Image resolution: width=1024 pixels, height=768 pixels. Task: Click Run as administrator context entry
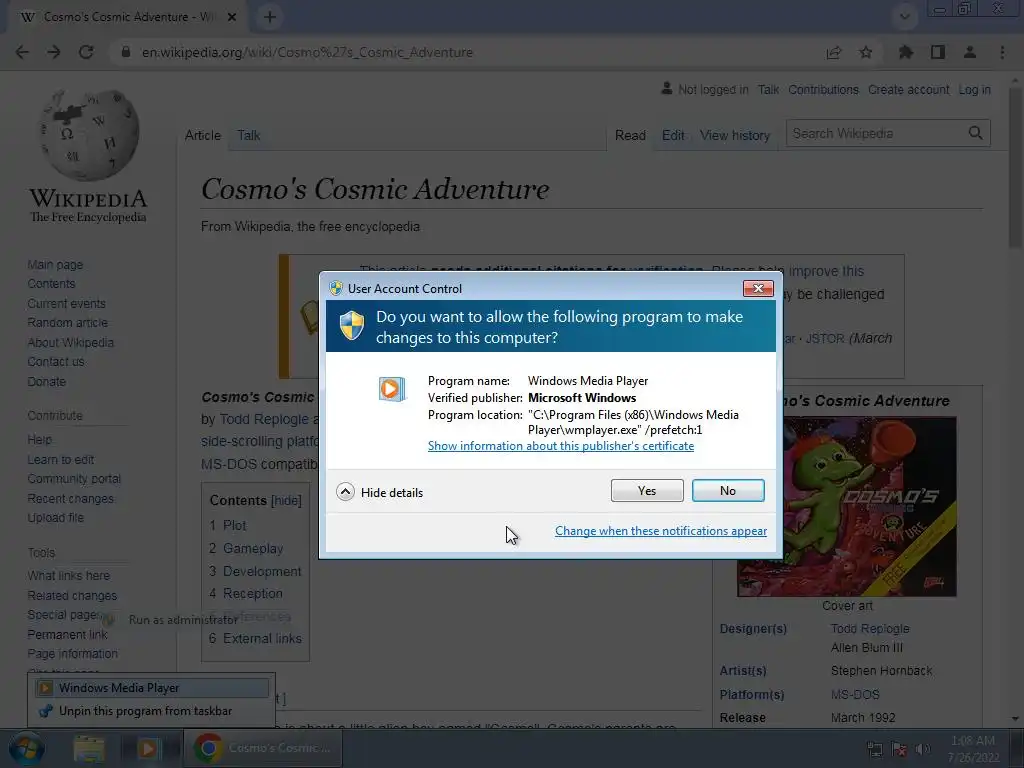pyautogui.click(x=183, y=620)
